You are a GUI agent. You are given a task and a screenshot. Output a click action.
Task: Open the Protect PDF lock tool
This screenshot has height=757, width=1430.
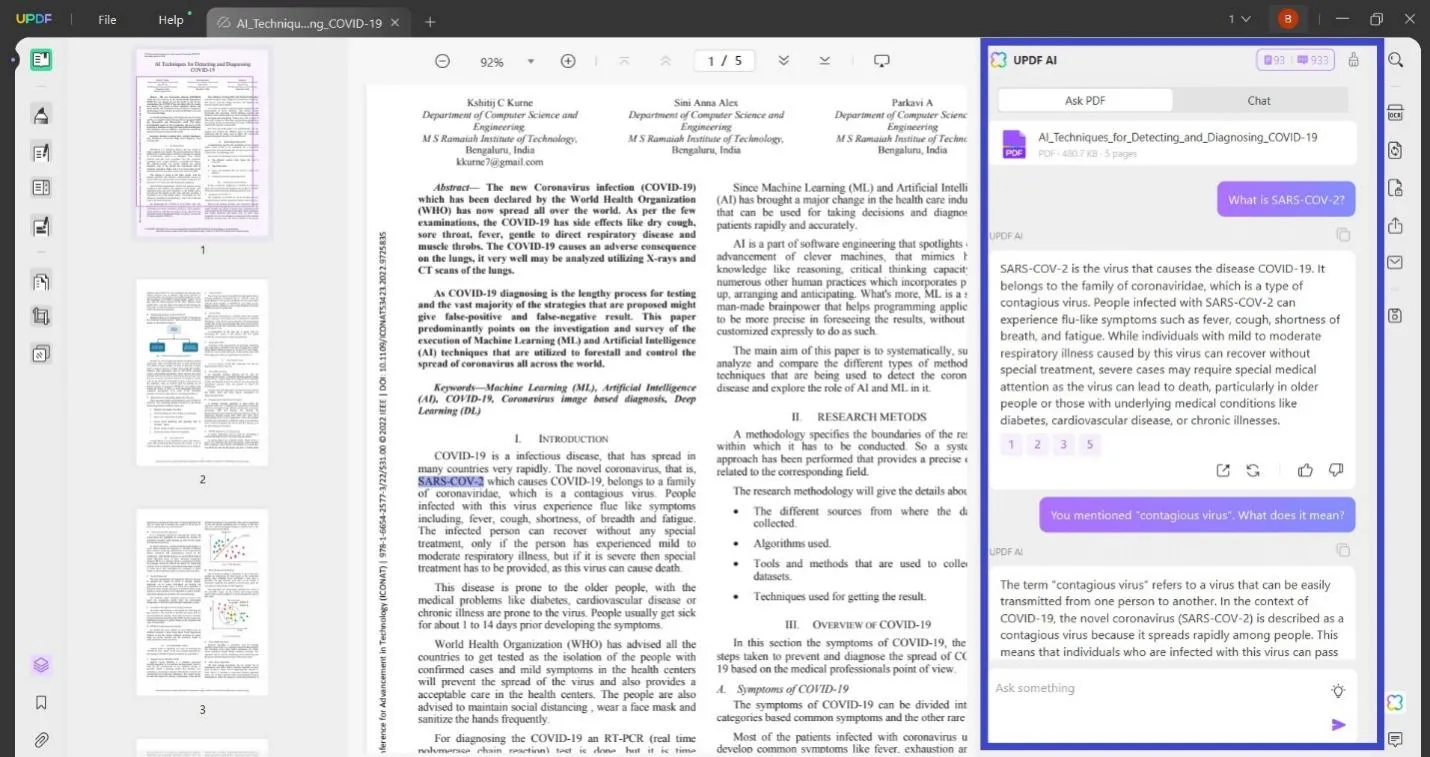[x=1396, y=188]
